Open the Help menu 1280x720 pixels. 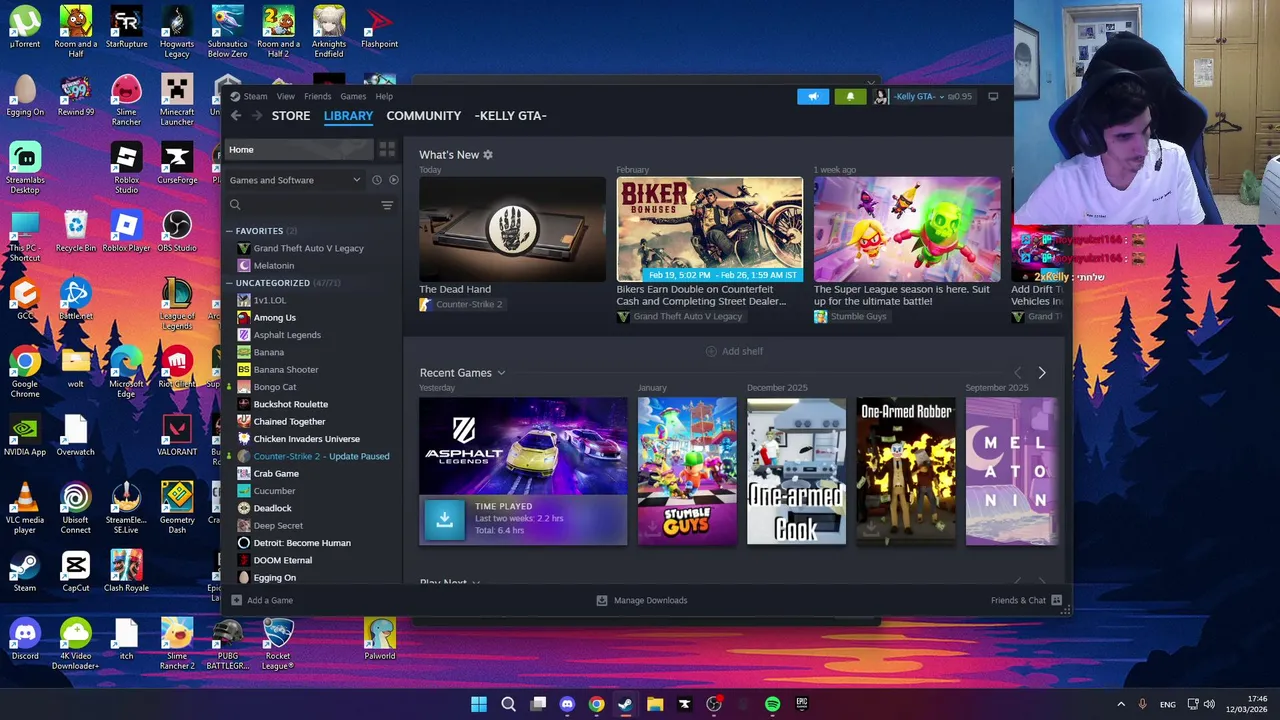pos(384,96)
